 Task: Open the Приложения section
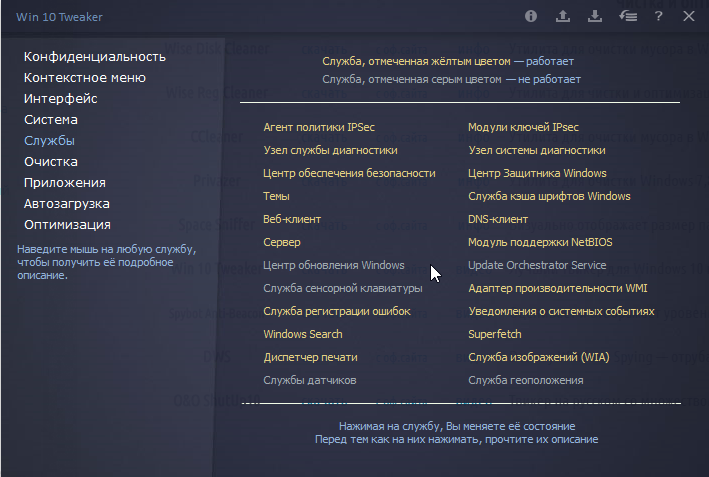click(x=65, y=183)
